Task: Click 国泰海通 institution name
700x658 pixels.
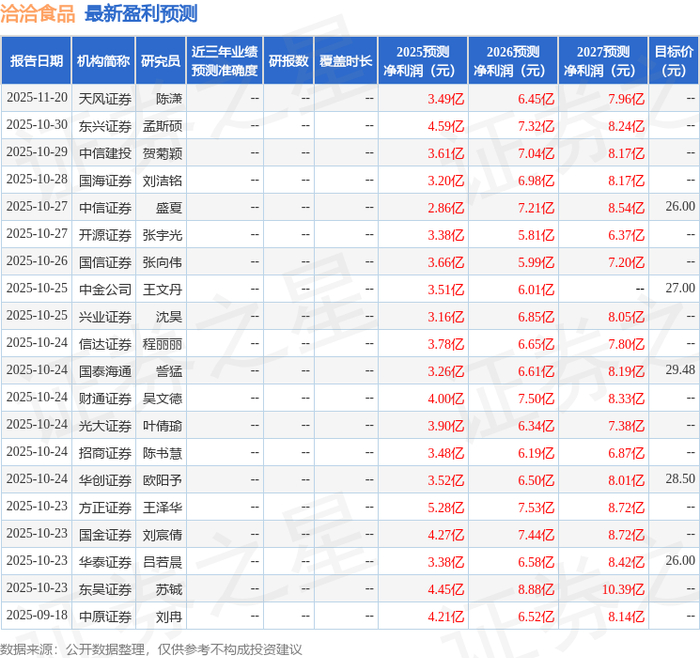Action: pyautogui.click(x=105, y=371)
